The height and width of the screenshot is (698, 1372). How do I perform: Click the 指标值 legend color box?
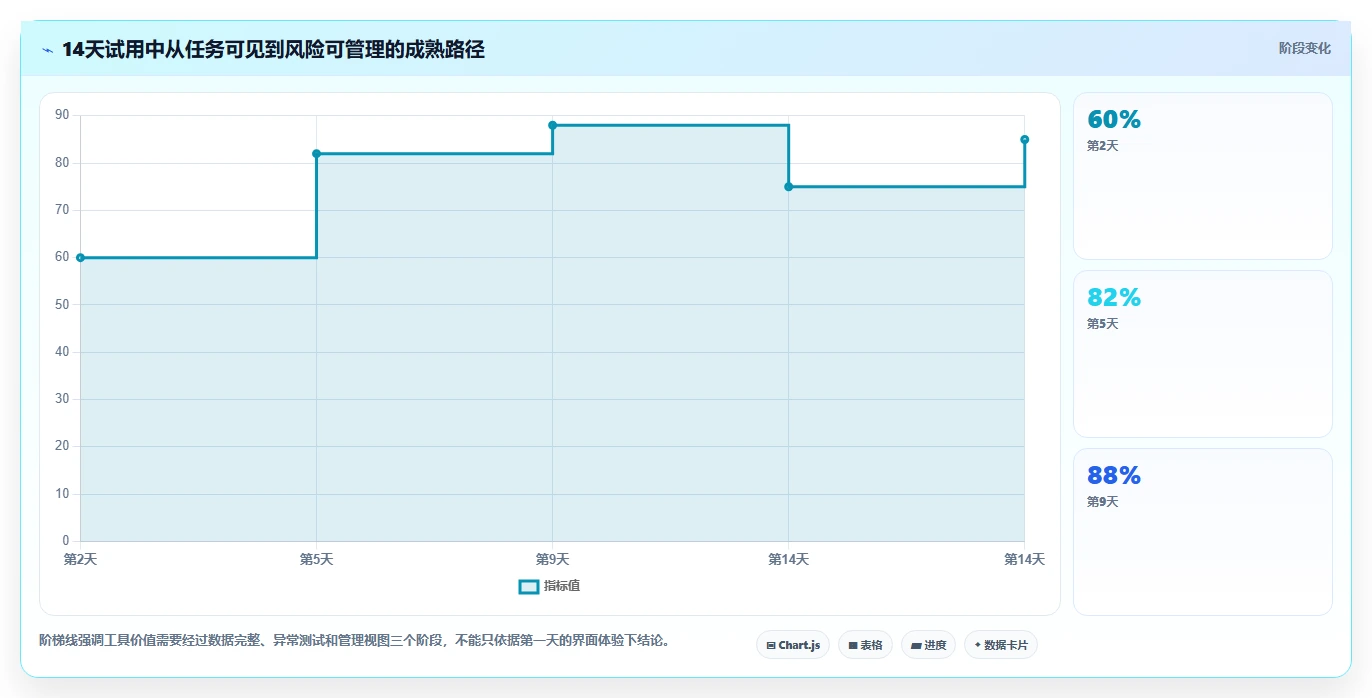(529, 586)
